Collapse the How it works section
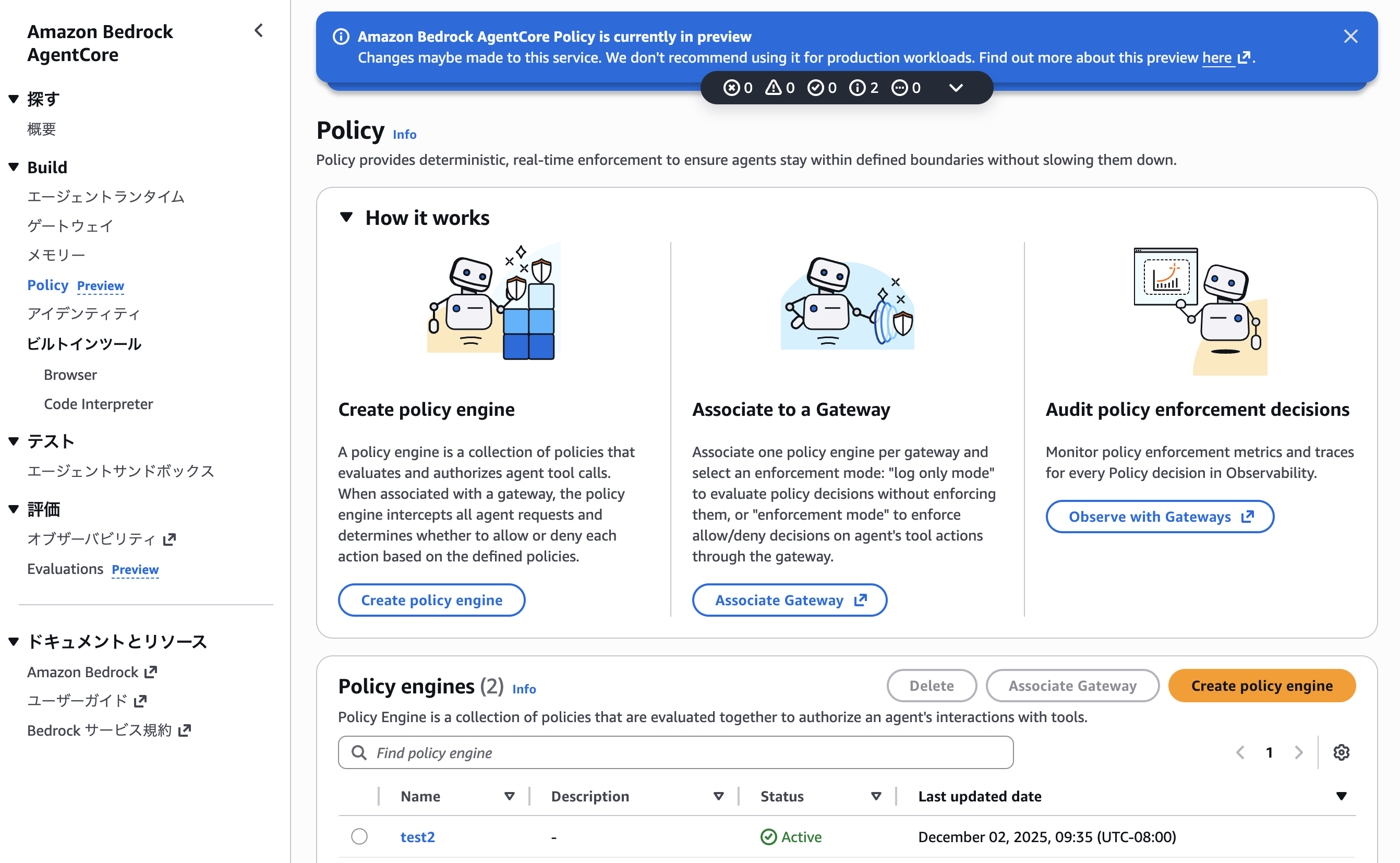This screenshot has width=1400, height=863. click(x=346, y=218)
